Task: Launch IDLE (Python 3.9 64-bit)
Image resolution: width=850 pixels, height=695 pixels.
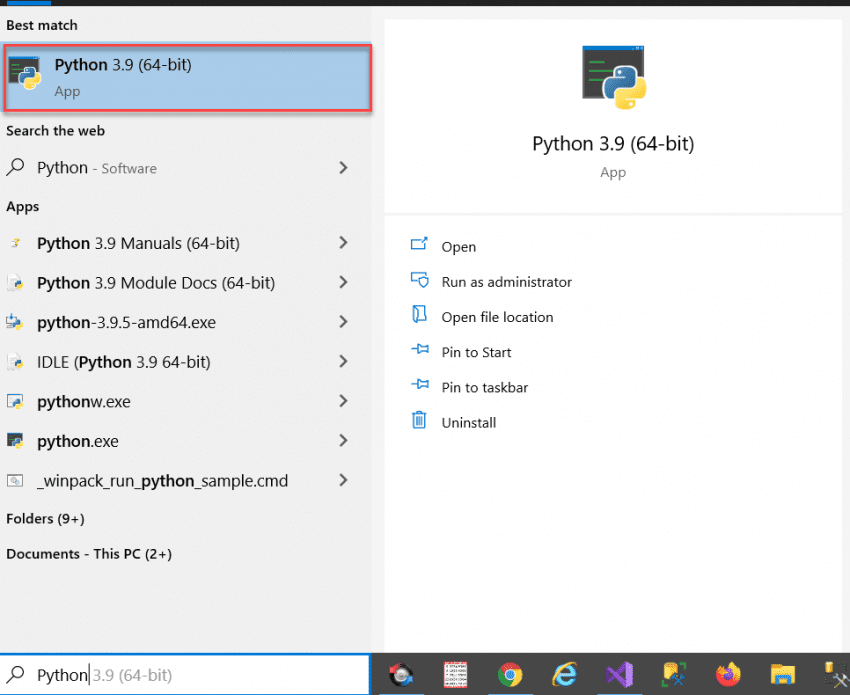Action: coord(124,362)
